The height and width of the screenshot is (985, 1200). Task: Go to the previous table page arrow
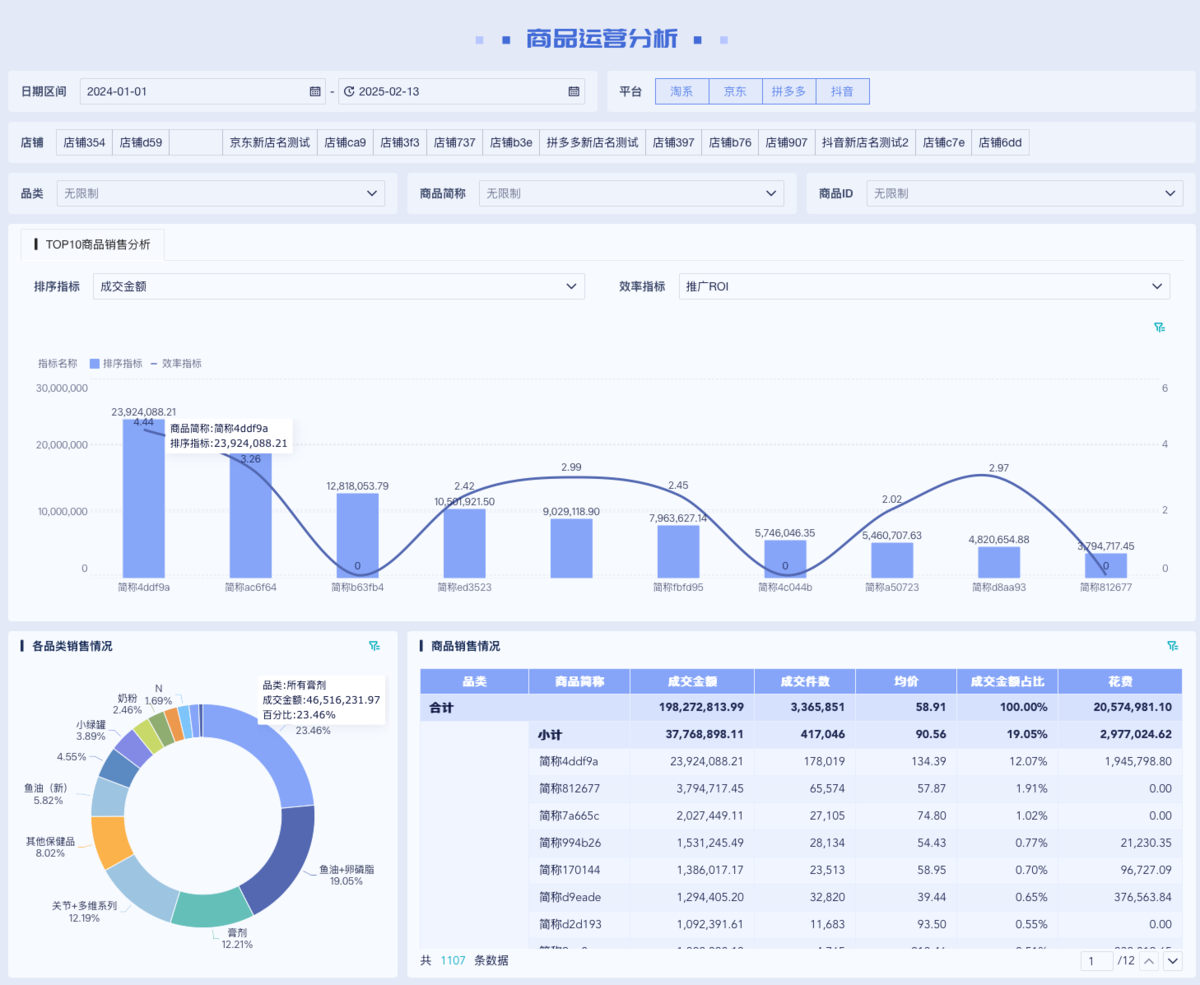pos(1150,961)
